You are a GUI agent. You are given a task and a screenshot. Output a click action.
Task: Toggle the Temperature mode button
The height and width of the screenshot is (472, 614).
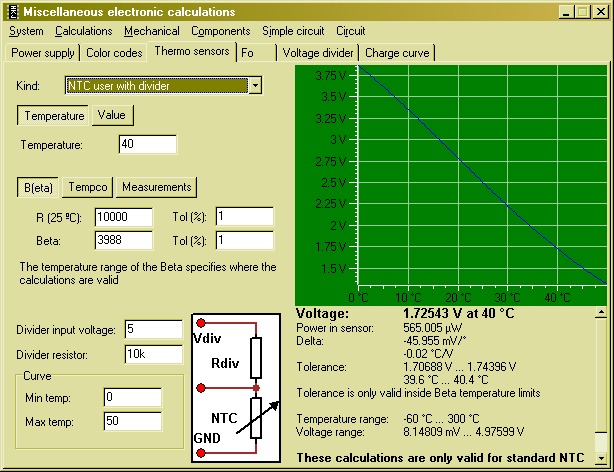point(53,116)
